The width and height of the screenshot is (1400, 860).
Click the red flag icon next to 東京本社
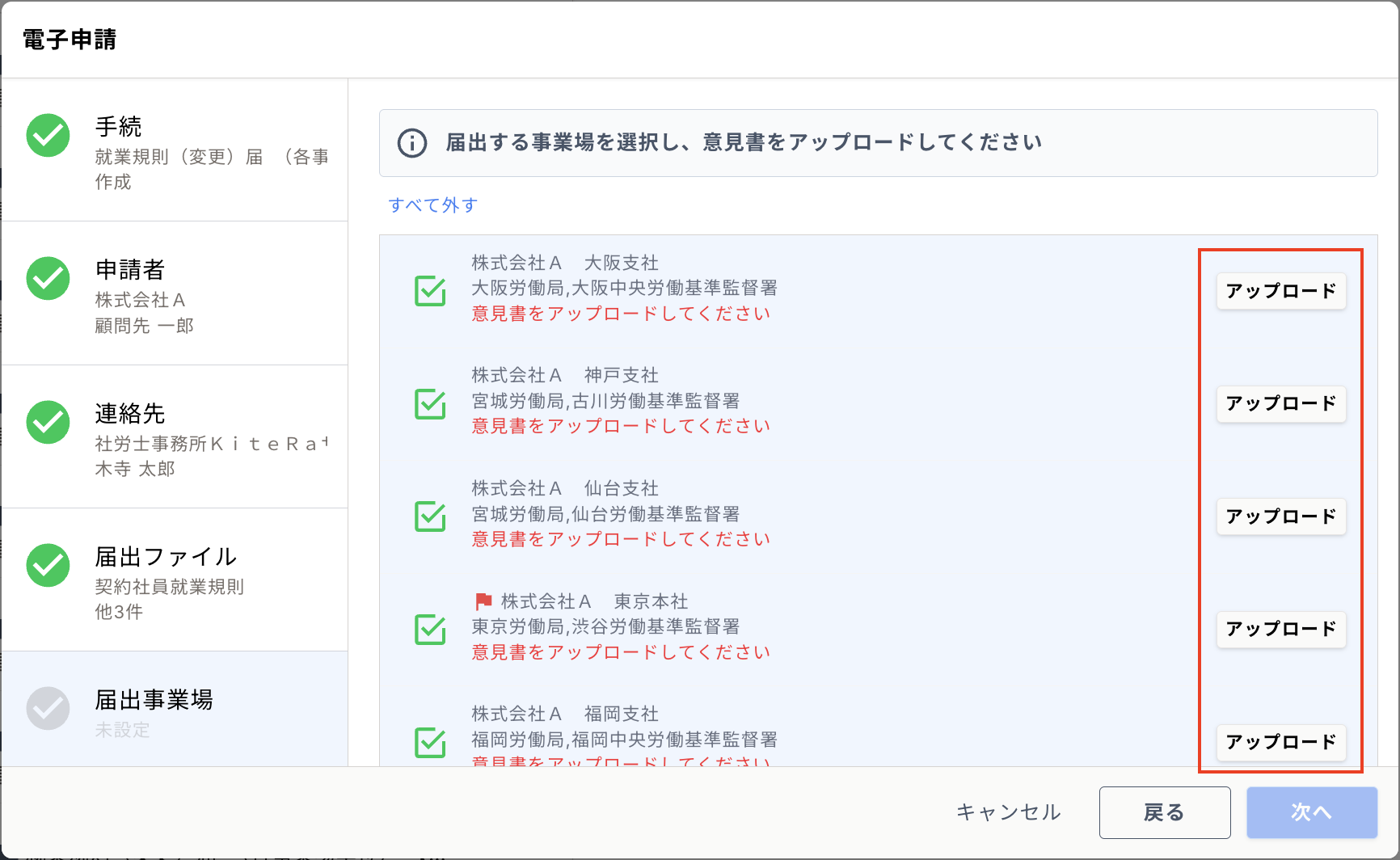483,601
